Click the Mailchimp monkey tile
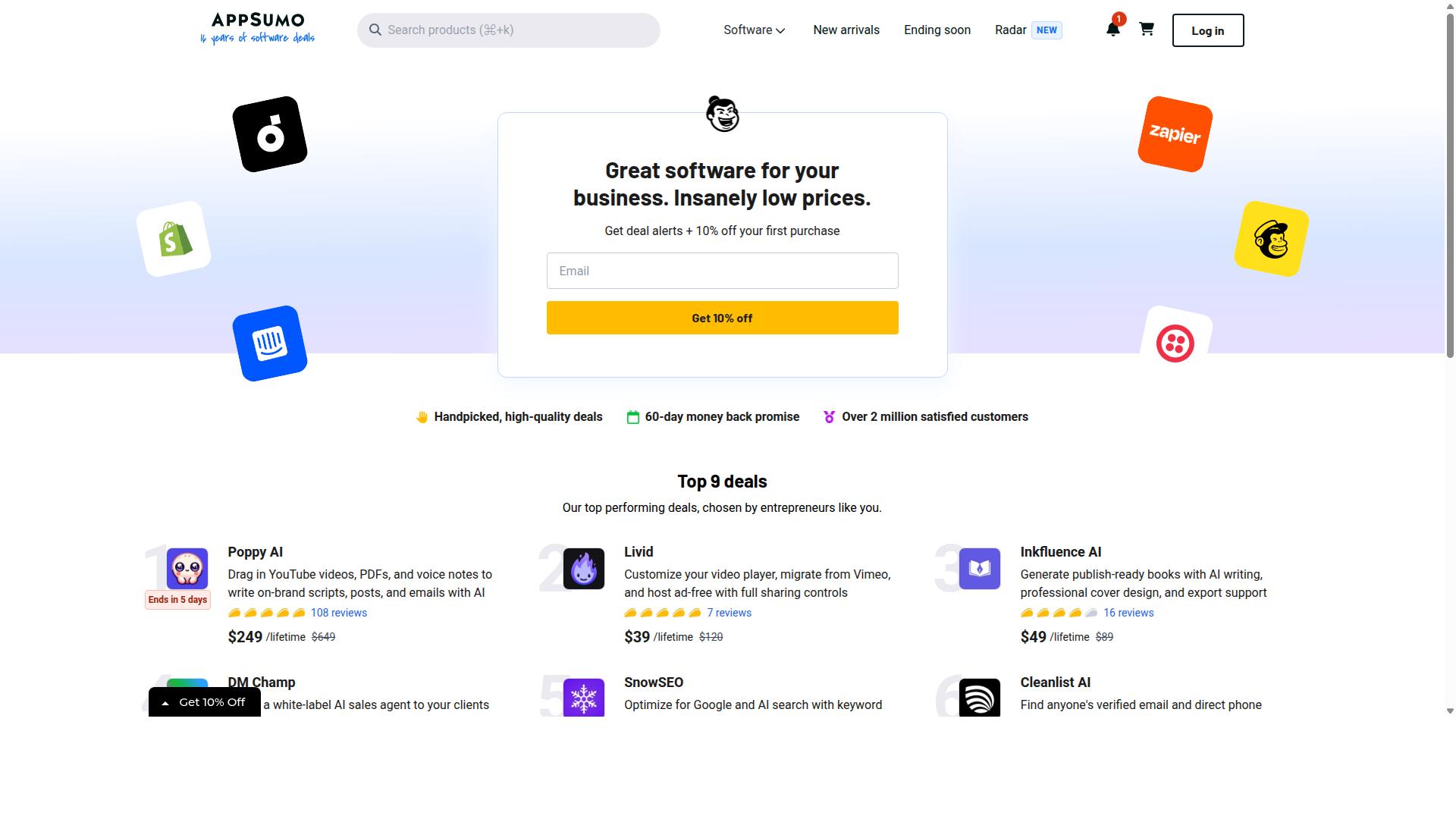This screenshot has width=1456, height=819. coord(1272,239)
